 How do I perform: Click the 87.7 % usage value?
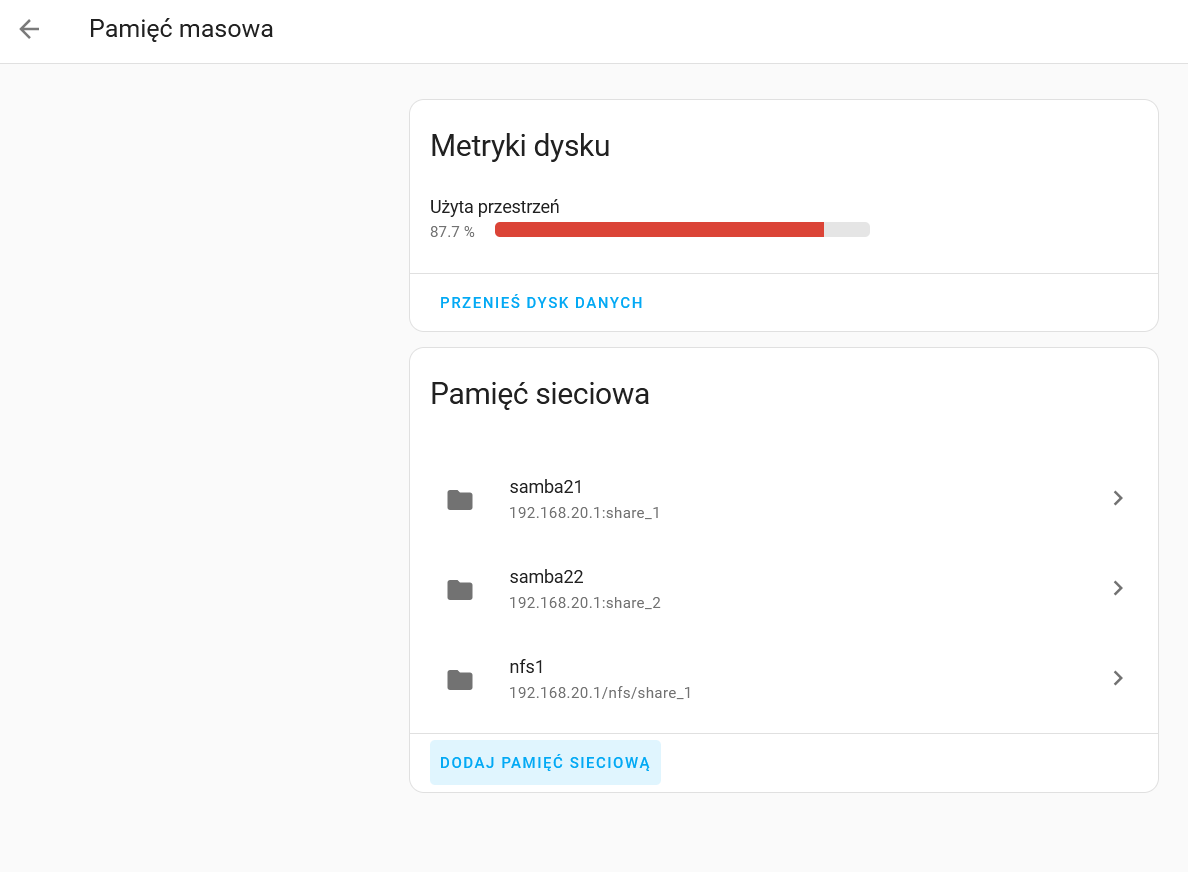coord(452,232)
